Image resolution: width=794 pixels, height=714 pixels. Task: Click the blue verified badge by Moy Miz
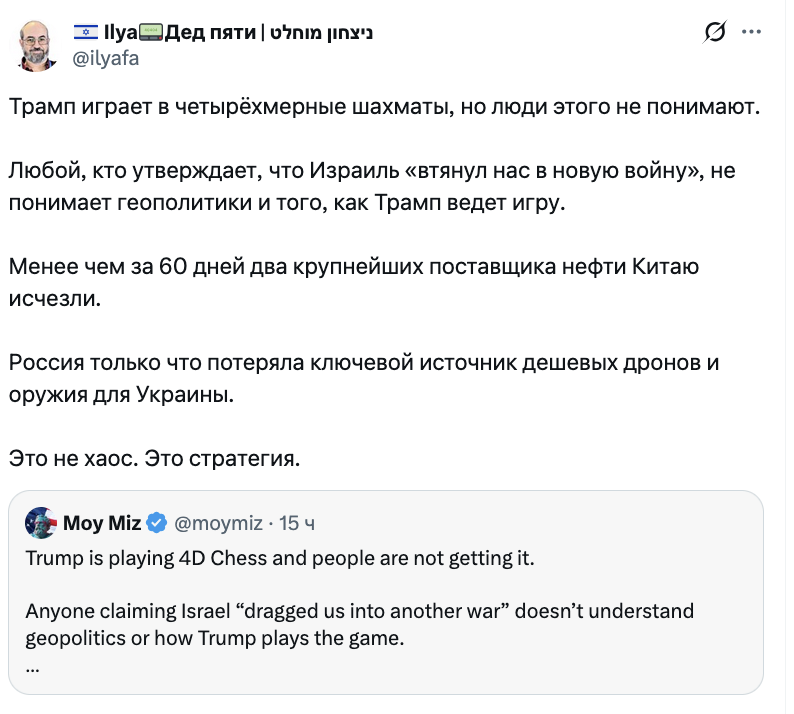coord(157,522)
